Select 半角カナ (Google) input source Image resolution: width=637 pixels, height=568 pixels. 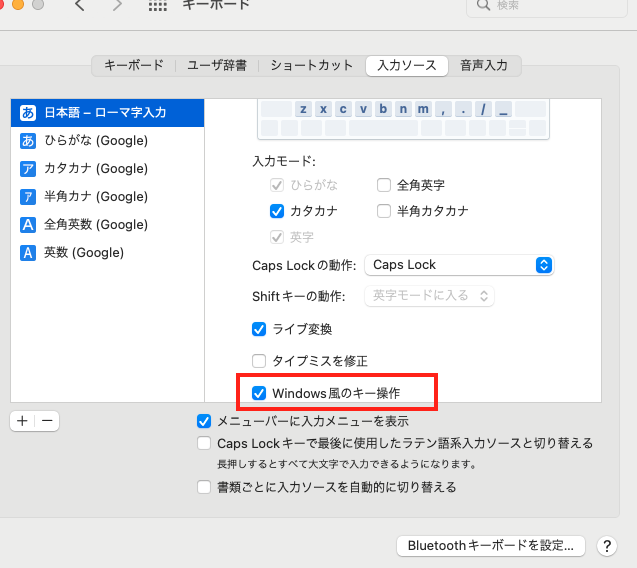point(107,197)
